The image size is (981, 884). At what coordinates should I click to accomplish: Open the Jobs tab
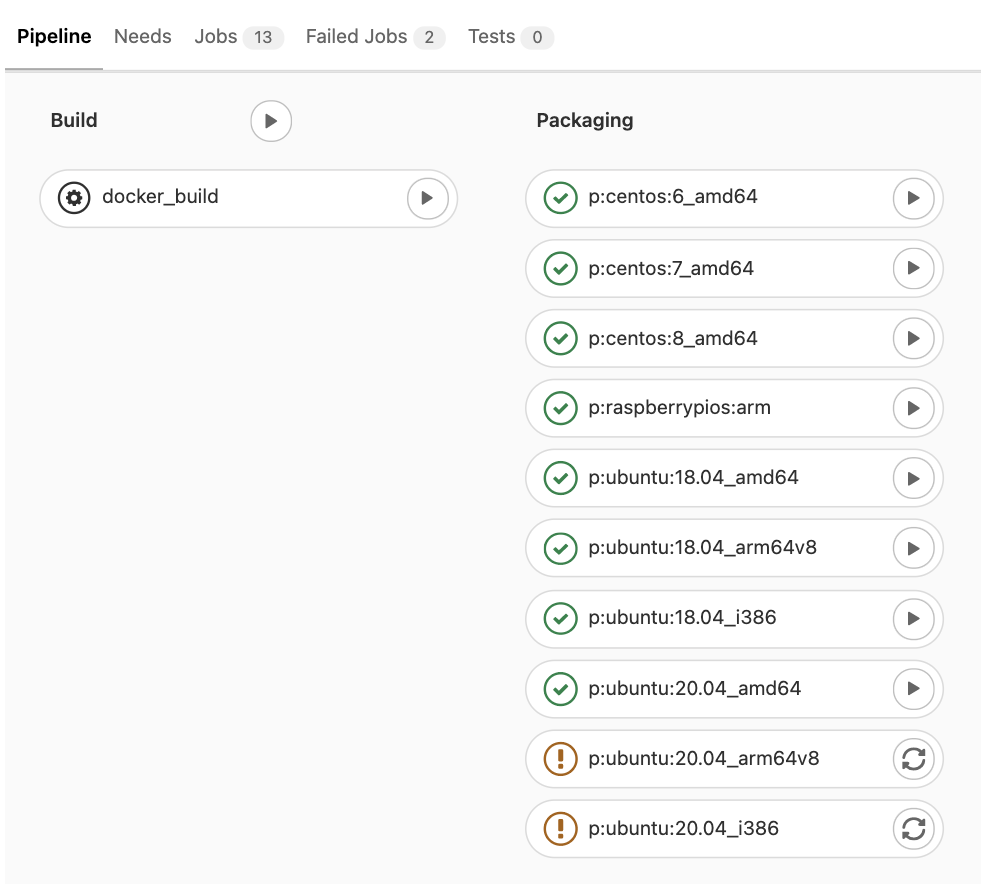(214, 36)
